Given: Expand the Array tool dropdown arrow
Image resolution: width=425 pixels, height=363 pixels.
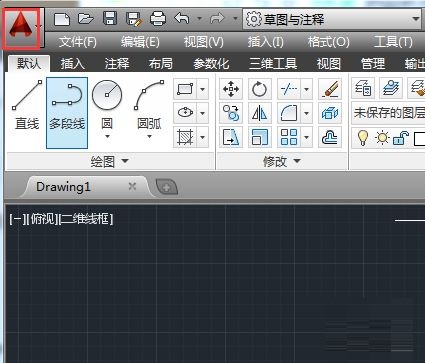Looking at the screenshot, I should pyautogui.click(x=306, y=137).
